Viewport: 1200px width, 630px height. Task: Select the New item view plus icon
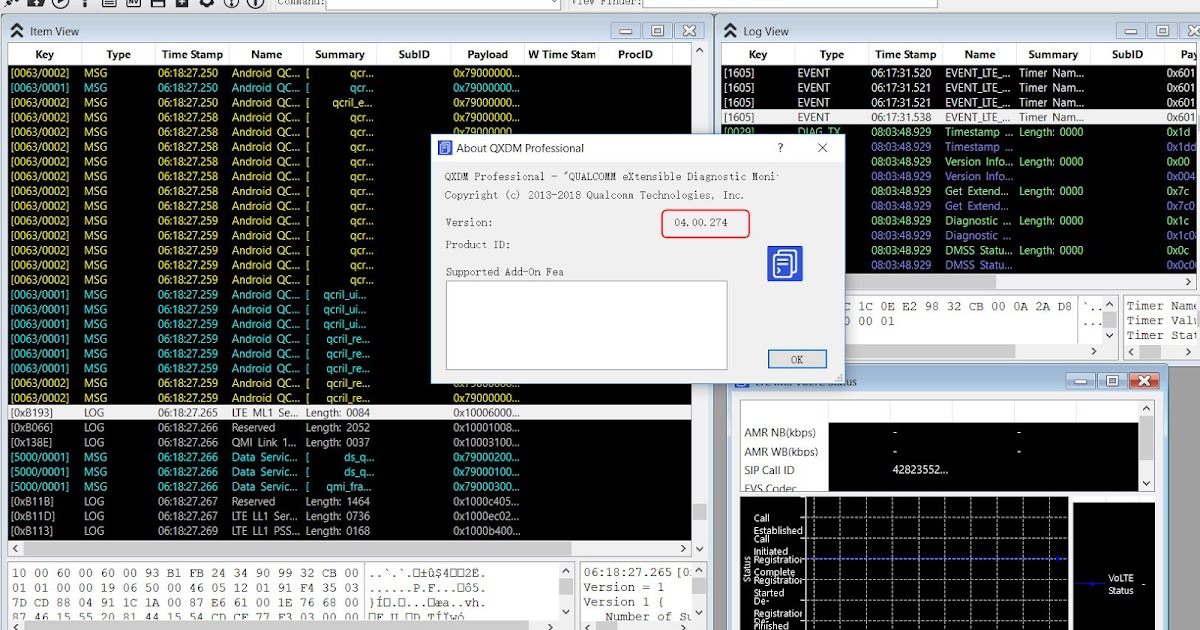coord(181,4)
